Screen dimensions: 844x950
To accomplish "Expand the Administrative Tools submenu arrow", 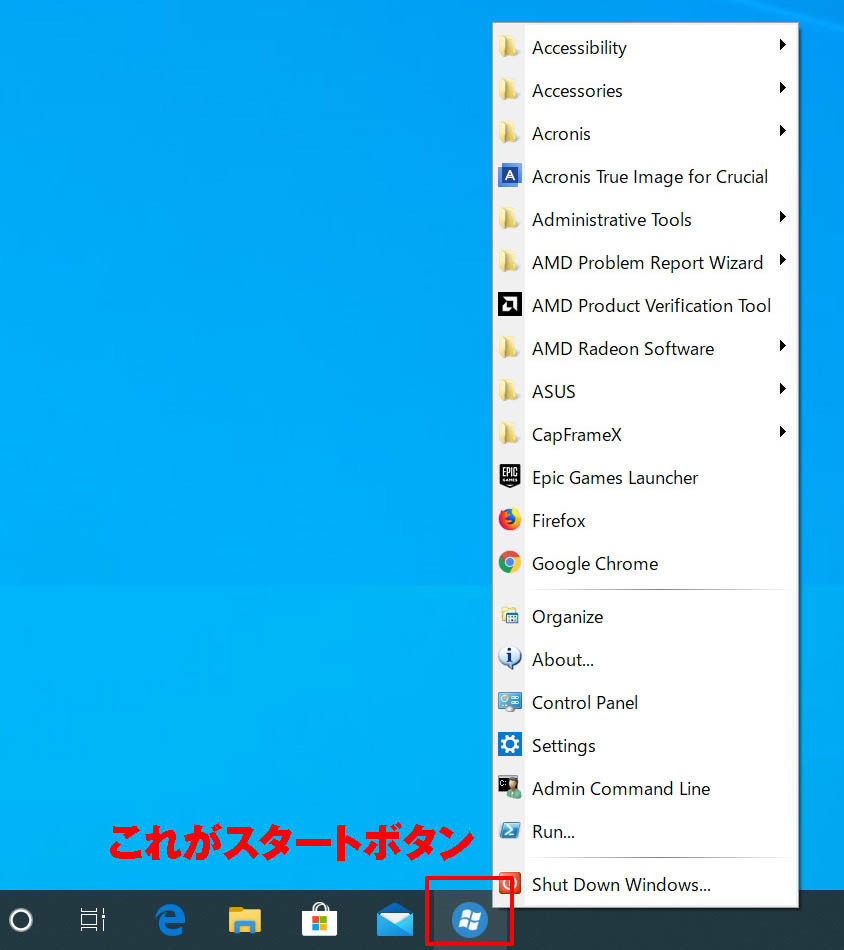I will click(x=782, y=217).
